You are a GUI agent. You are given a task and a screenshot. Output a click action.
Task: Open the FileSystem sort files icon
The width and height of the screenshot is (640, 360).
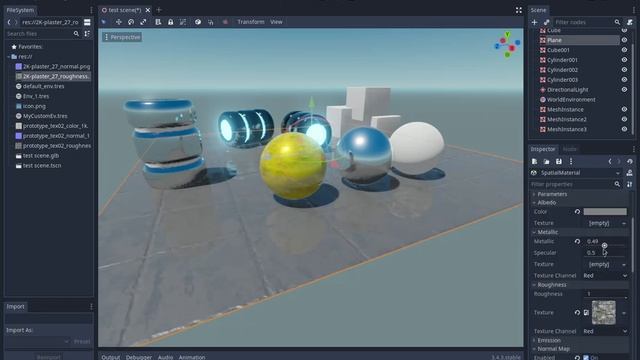(x=87, y=34)
